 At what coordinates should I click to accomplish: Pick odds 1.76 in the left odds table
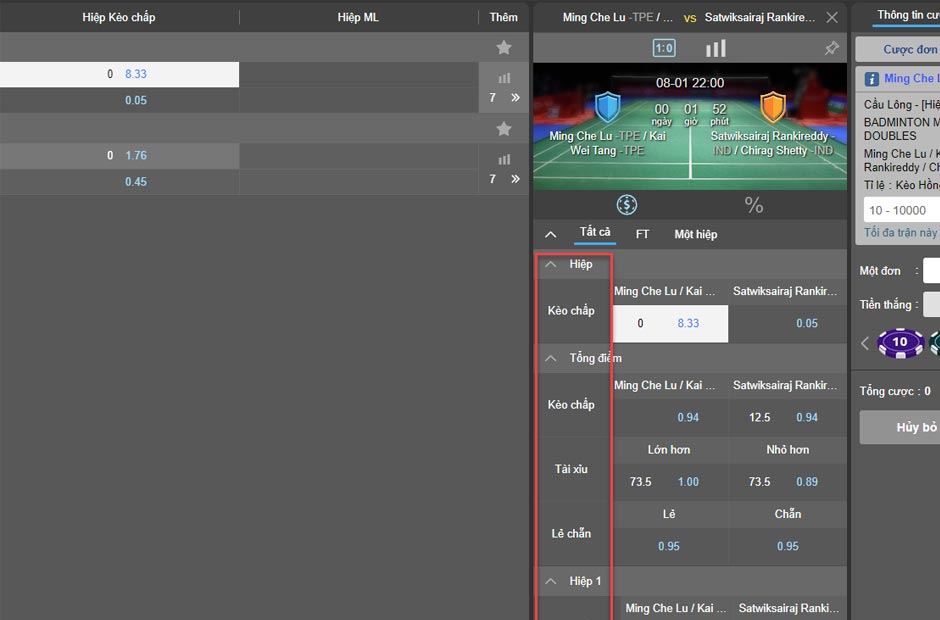click(135, 155)
